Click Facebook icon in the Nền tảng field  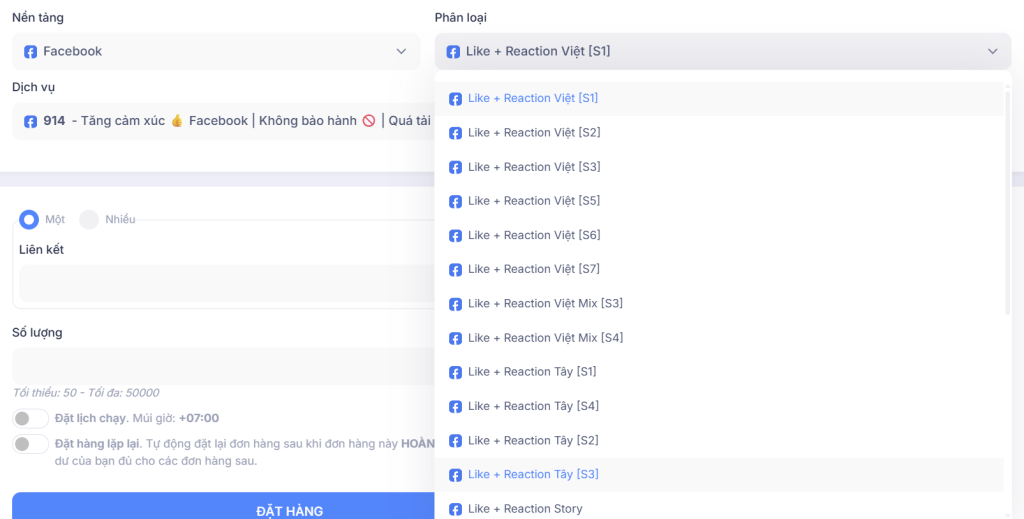pyautogui.click(x=31, y=52)
